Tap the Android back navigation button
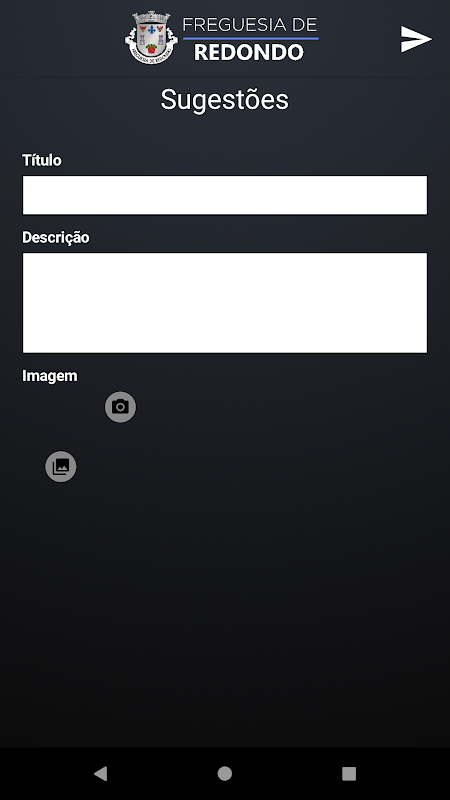The height and width of the screenshot is (800, 450). click(x=101, y=773)
